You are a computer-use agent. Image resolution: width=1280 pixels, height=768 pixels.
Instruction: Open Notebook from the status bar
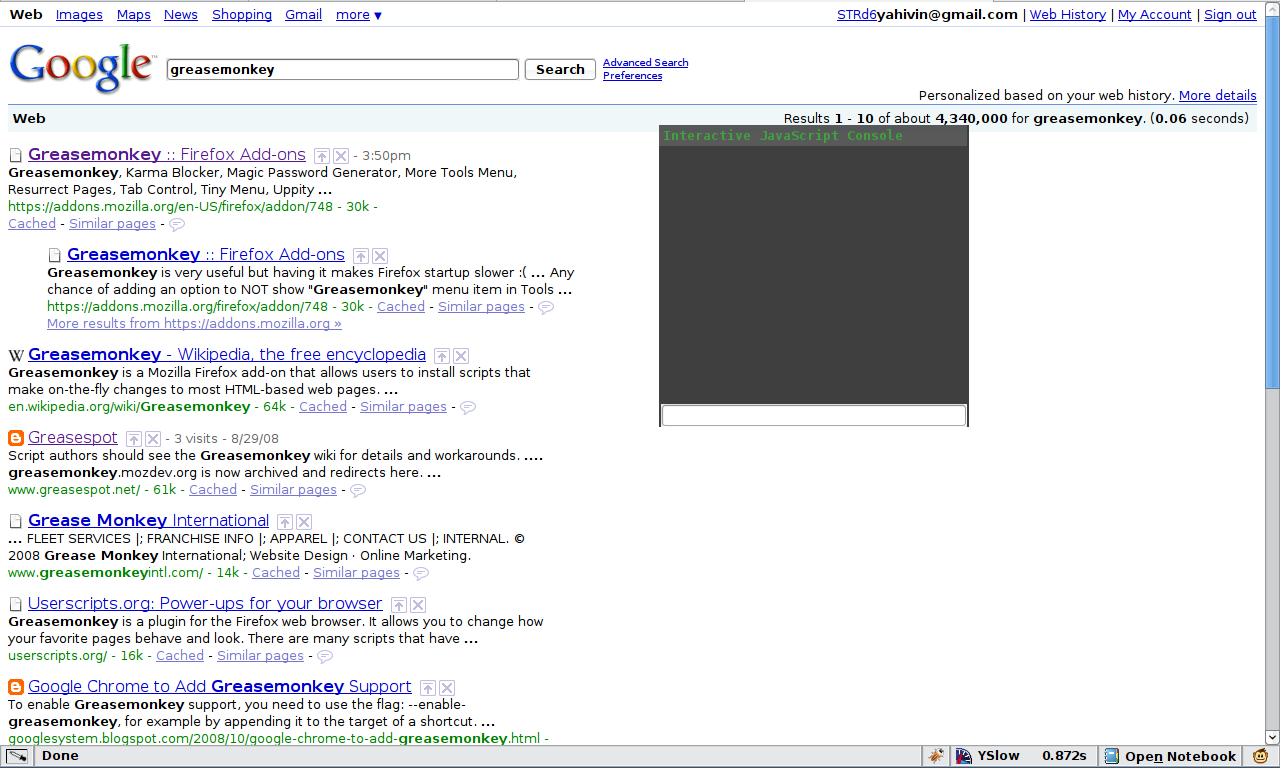[x=1169, y=756]
